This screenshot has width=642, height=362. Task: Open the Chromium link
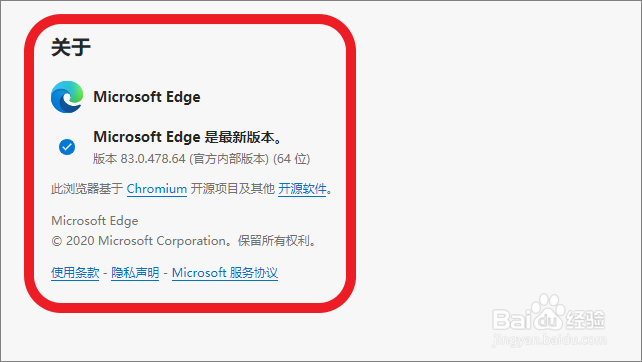(x=157, y=189)
